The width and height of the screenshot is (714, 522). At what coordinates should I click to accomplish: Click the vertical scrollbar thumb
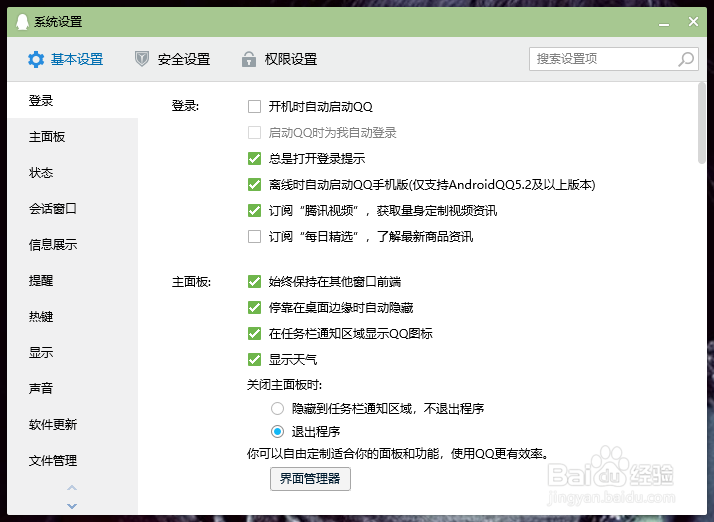702,123
